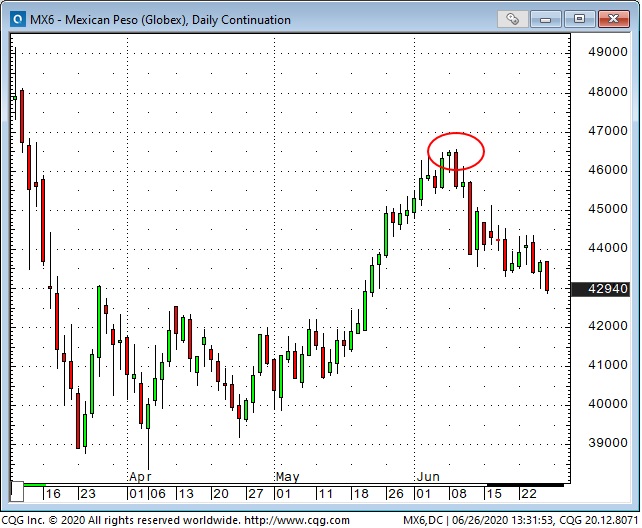Click the date label 20 on time axis
Viewport: 642px width, 528px height.
[221, 494]
